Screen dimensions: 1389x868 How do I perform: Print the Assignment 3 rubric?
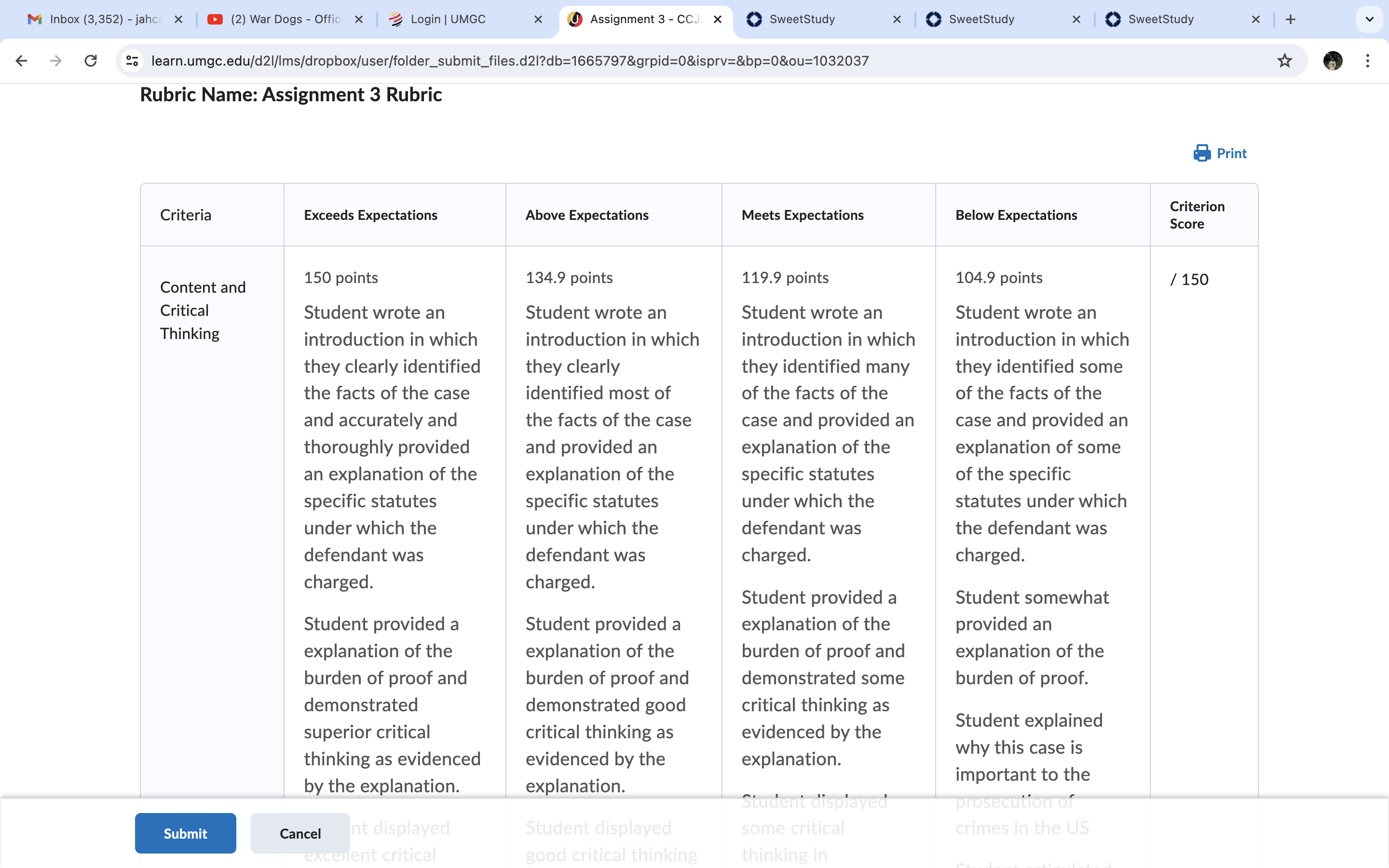[1220, 153]
